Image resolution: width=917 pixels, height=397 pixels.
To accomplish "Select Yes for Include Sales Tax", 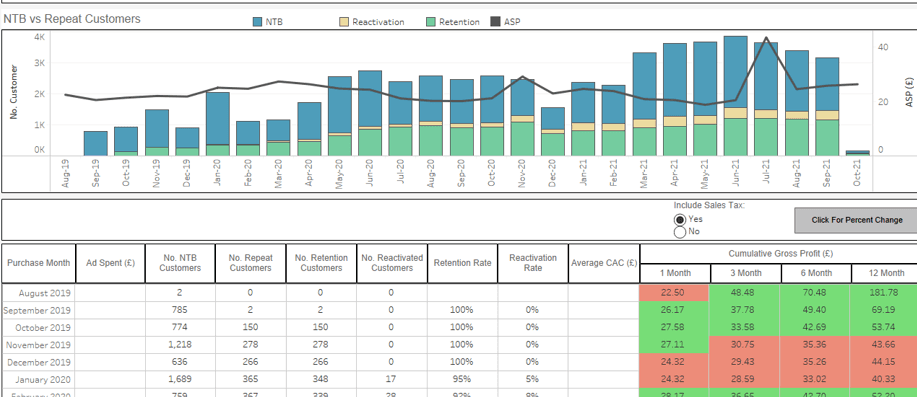I will pyautogui.click(x=680, y=219).
